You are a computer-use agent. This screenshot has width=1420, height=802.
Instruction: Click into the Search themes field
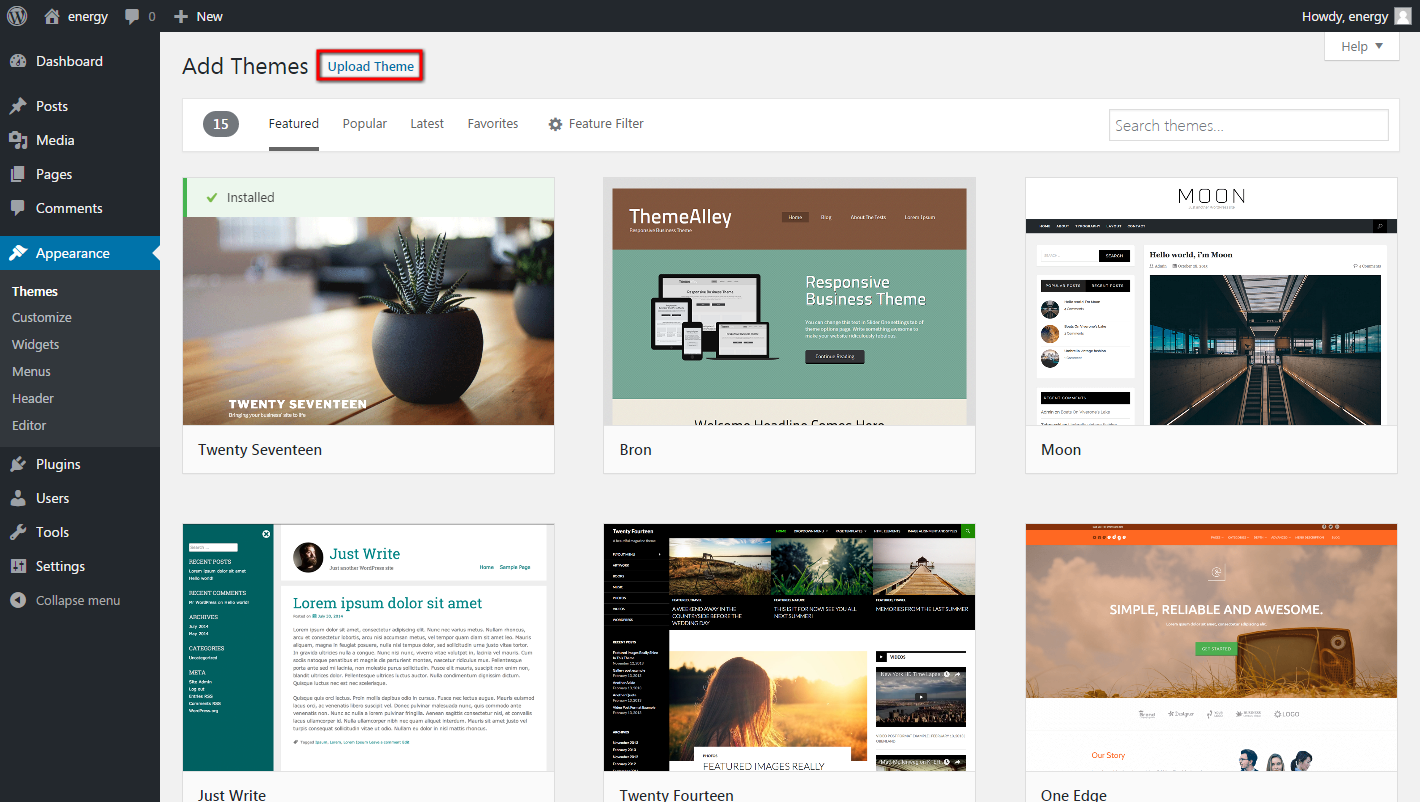(1248, 125)
